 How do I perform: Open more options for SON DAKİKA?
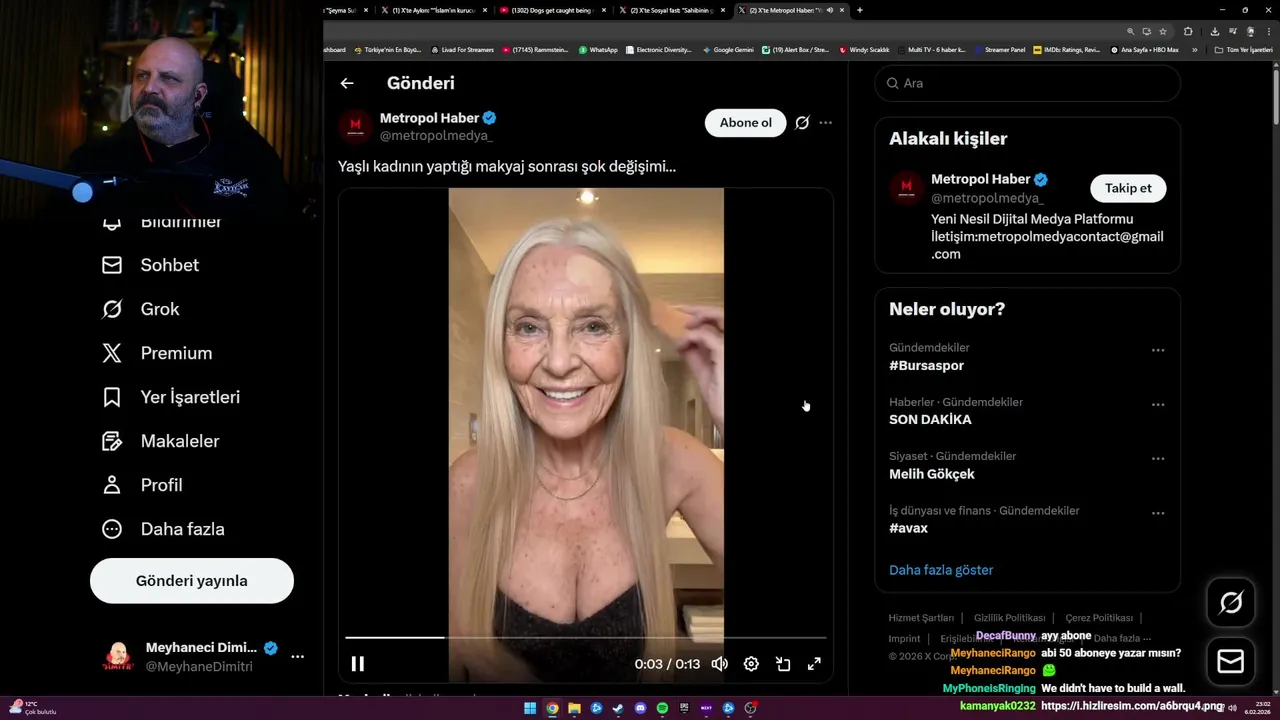coord(1158,405)
